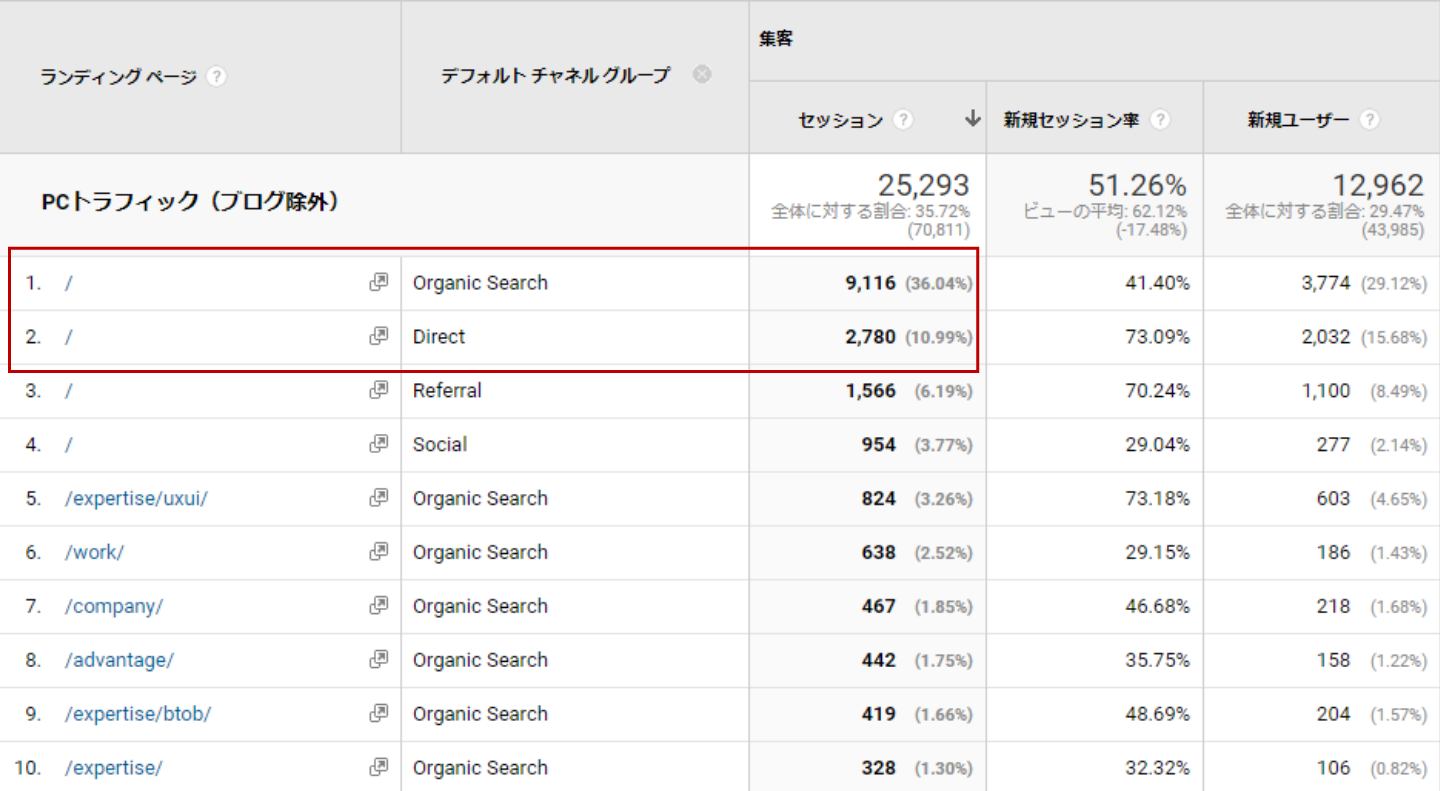Open /expertise/uxui/ page in new window icon
This screenshot has height=791, width=1440.
[x=378, y=498]
